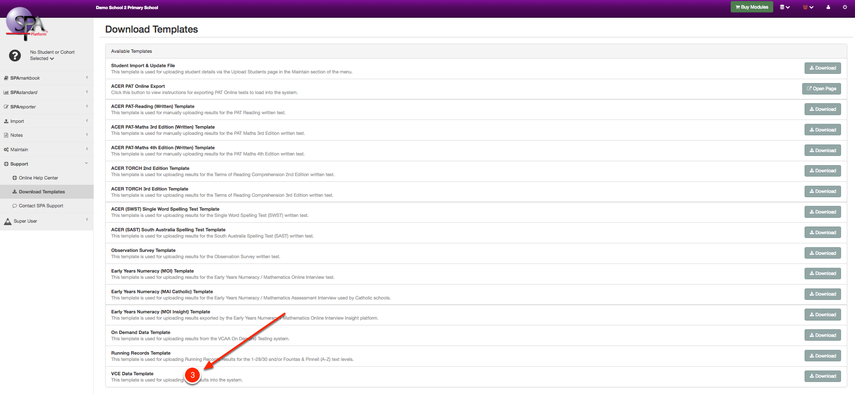
Task: Expand the Import menu chevron
Action: coord(87,121)
